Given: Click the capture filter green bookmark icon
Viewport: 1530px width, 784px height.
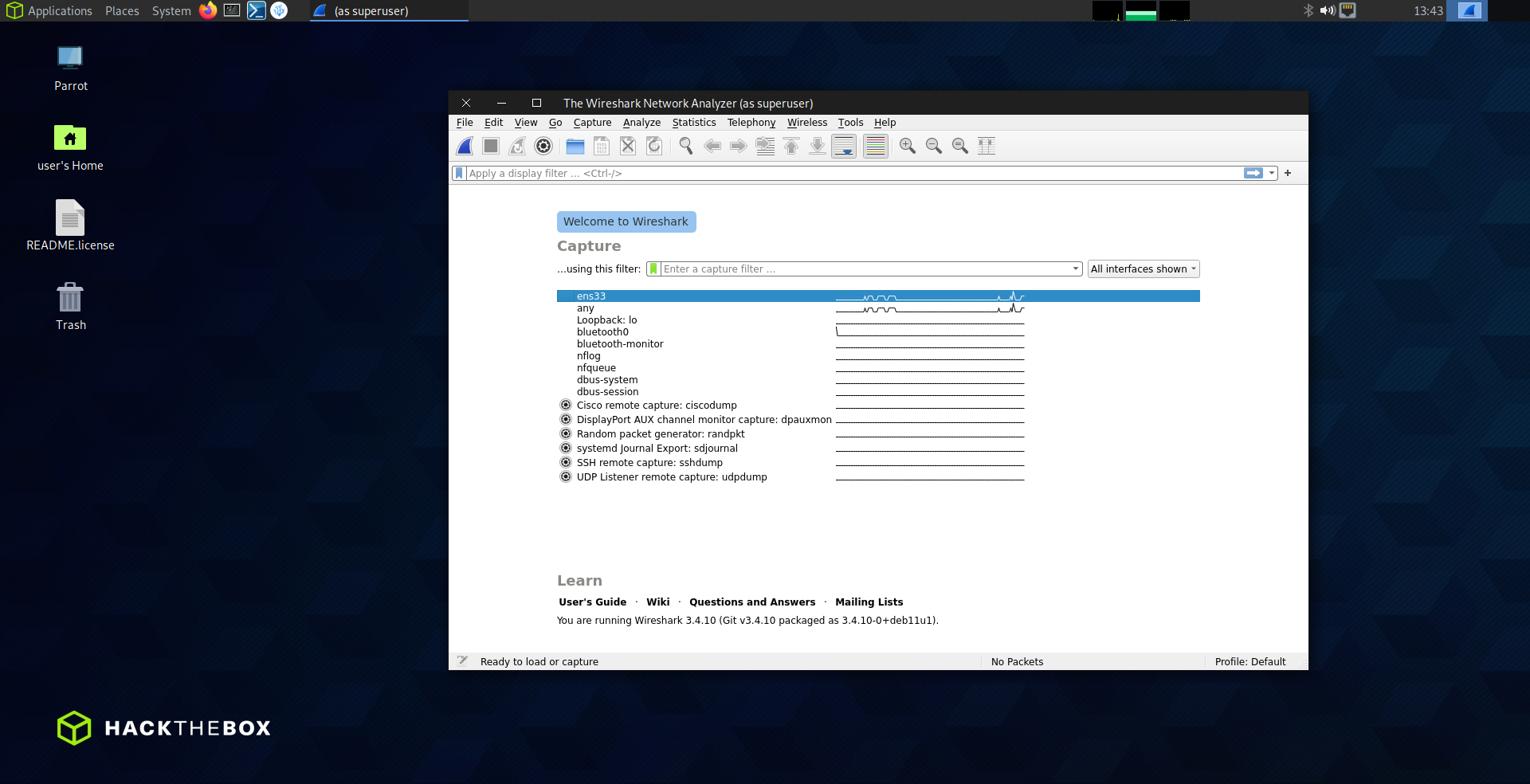Looking at the screenshot, I should coord(653,269).
